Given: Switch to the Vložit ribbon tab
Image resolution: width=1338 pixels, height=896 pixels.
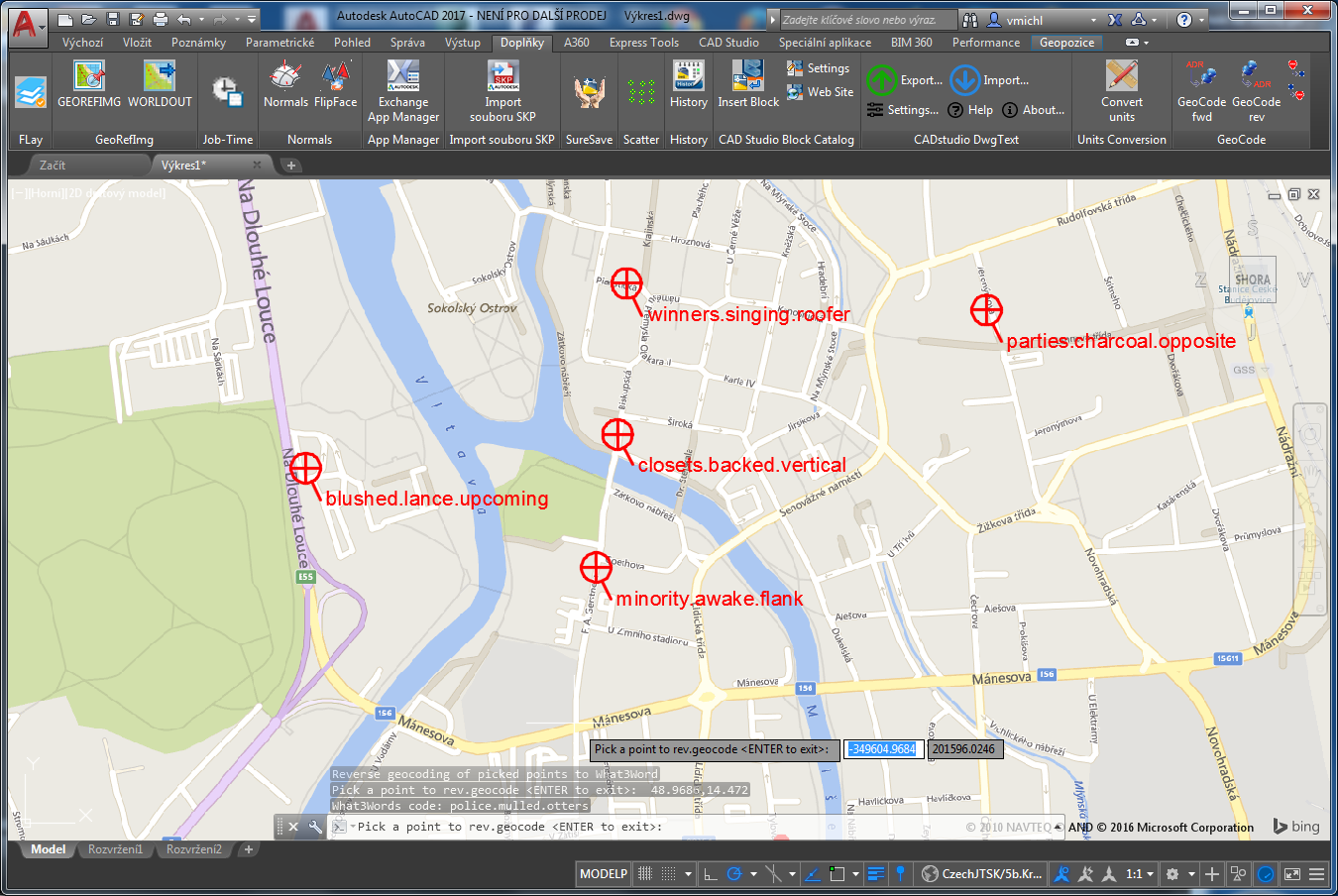Looking at the screenshot, I should [x=137, y=43].
